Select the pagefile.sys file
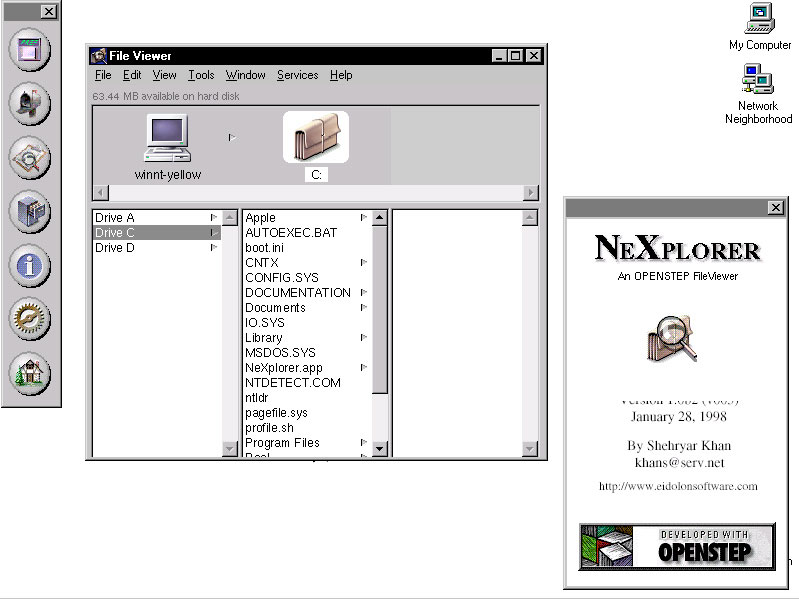 tap(276, 413)
